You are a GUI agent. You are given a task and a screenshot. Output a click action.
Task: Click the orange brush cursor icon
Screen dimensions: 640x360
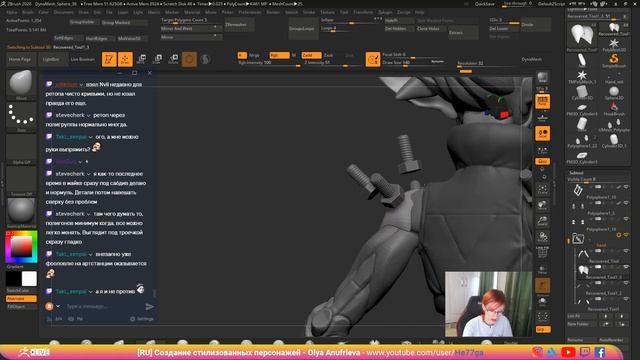373,60
